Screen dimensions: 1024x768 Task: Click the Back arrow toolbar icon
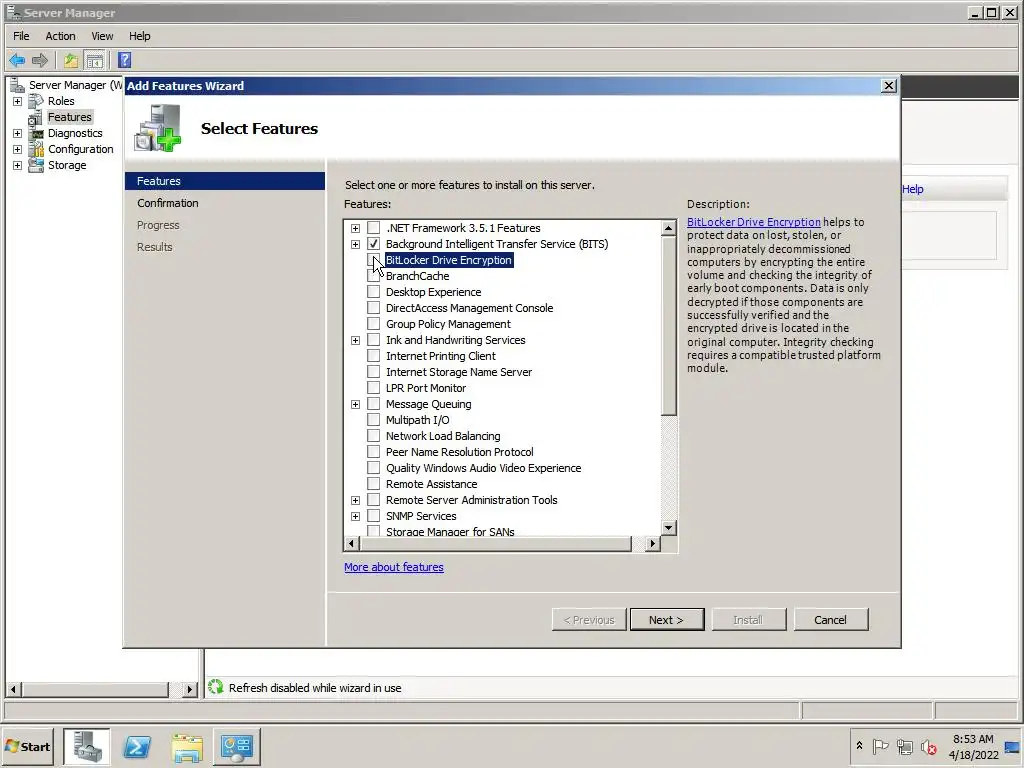[17, 61]
